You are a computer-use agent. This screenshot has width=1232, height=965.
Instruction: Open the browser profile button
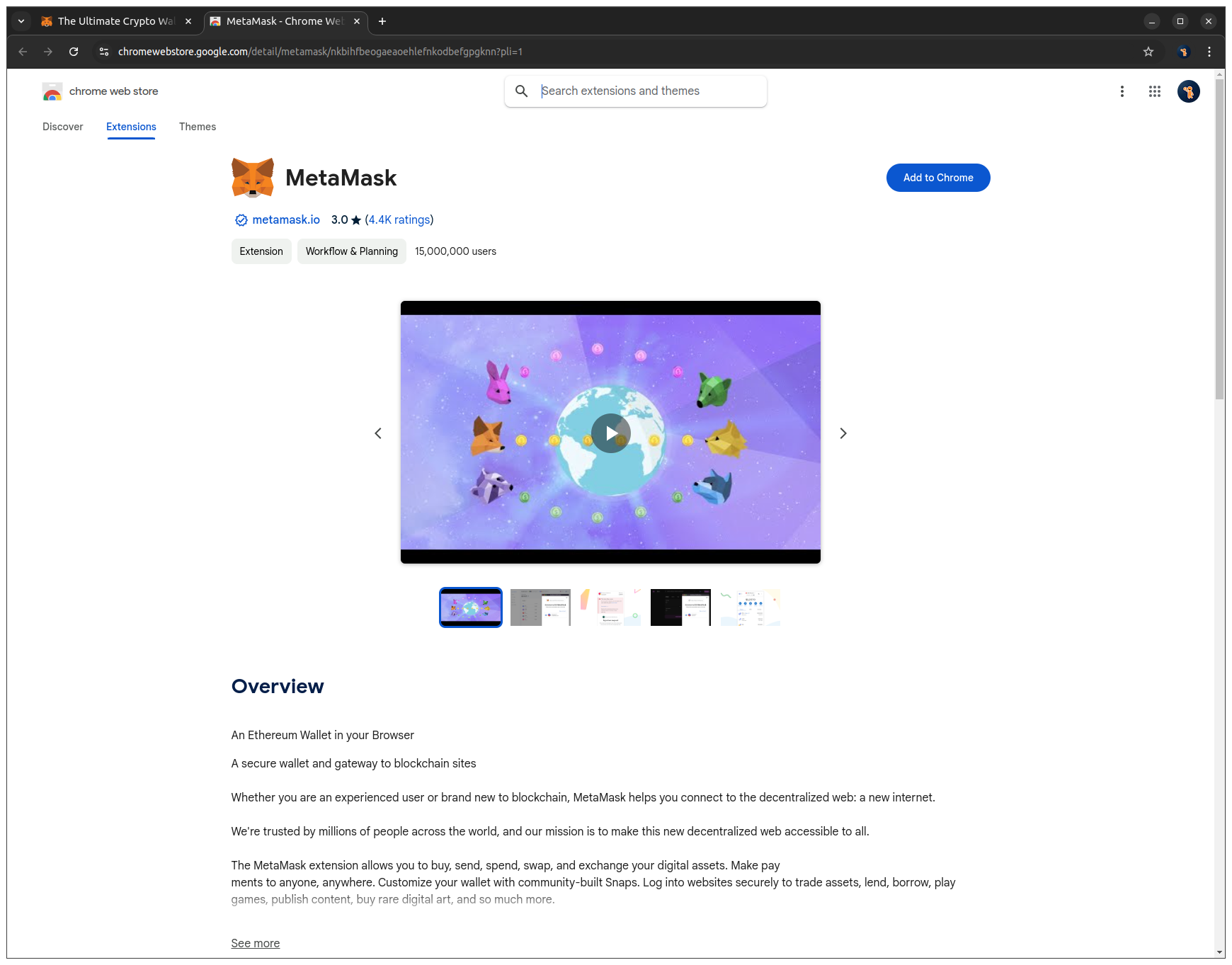[1183, 52]
